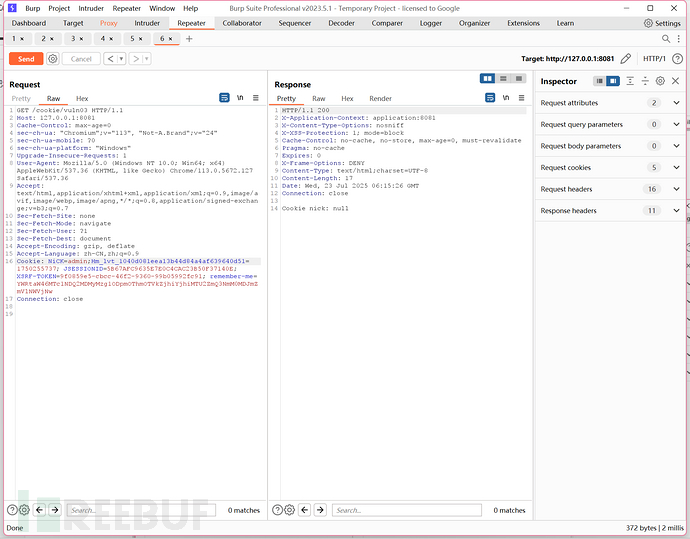Toggle non-printable characters \n in request
Image resolution: width=690 pixels, height=539 pixels.
tap(240, 98)
